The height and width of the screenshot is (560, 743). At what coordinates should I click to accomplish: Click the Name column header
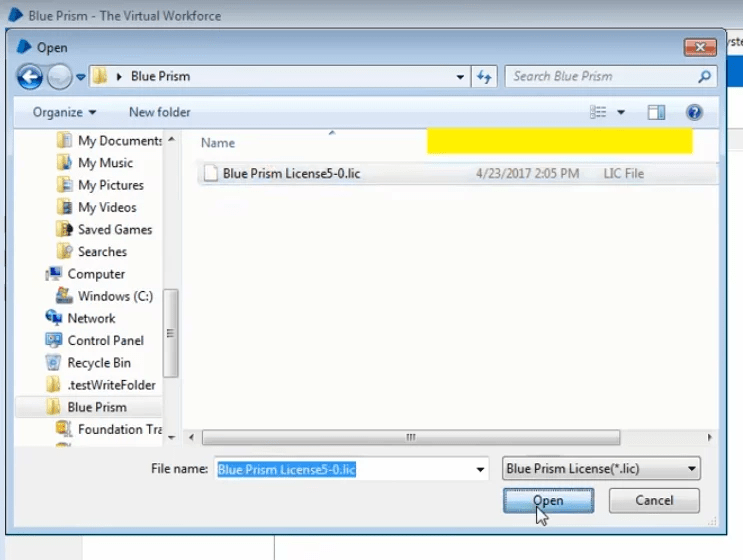pos(218,143)
